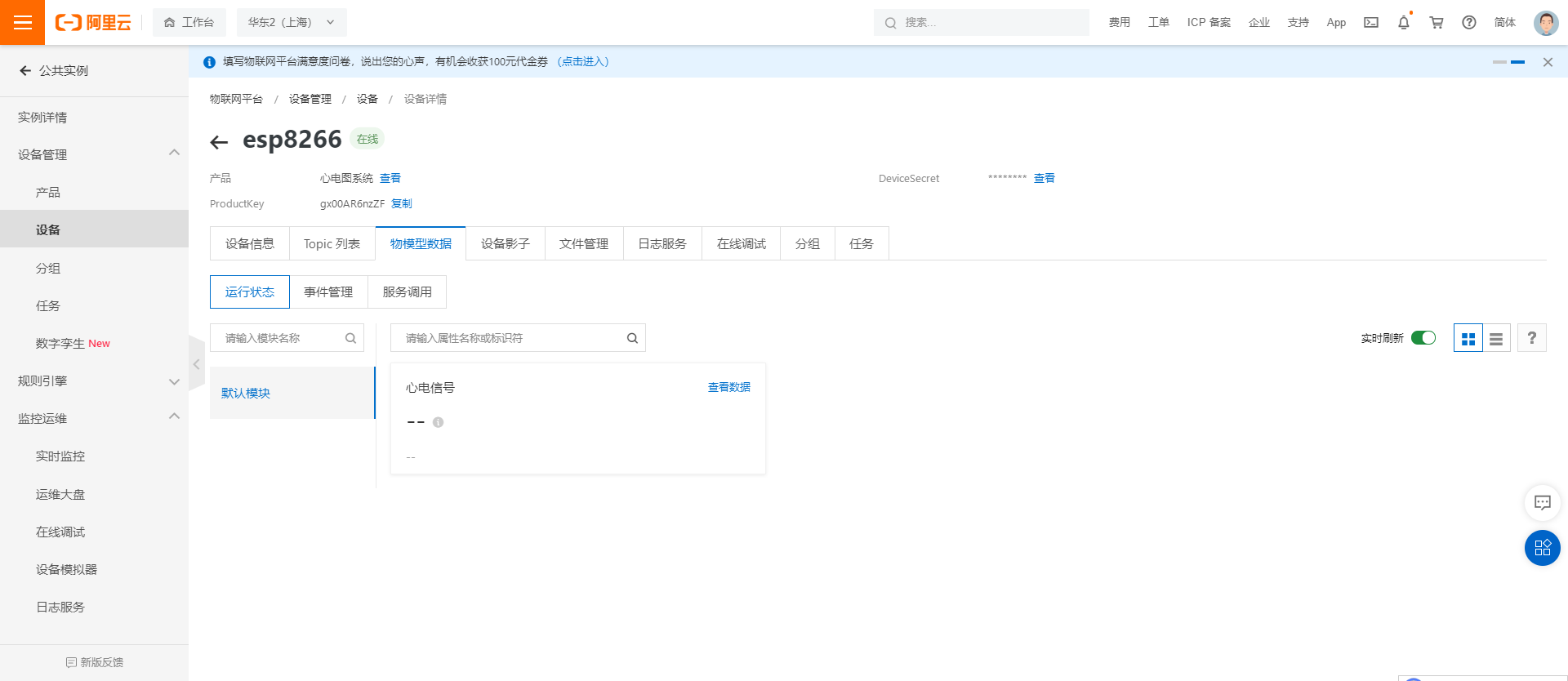The height and width of the screenshot is (681, 1568).
Task: Select the 服务调用 sub-tab
Action: point(408,292)
